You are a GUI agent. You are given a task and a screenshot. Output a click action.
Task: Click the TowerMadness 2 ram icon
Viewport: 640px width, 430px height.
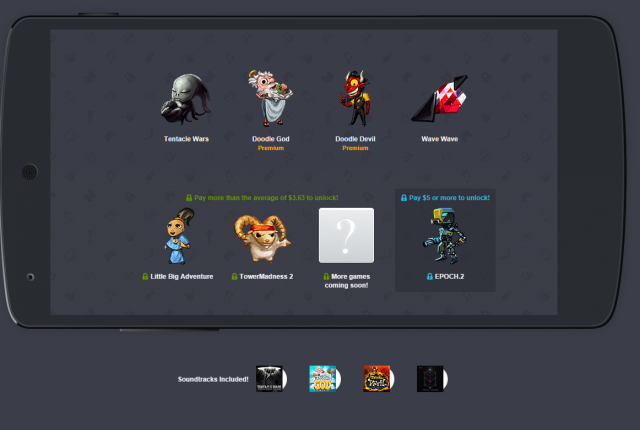point(262,238)
